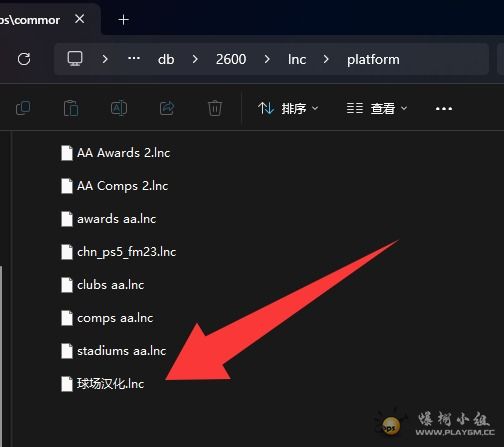
Task: Click the navigation pane scrollbar at left edge
Action: [x=1, y=356]
